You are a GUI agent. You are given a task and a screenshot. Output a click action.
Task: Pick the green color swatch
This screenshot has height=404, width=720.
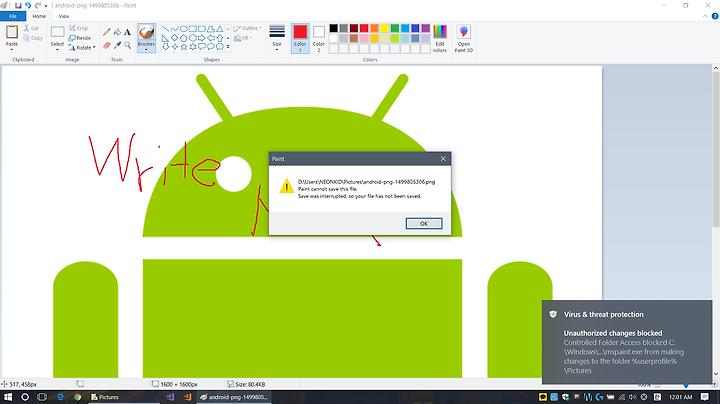click(395, 28)
